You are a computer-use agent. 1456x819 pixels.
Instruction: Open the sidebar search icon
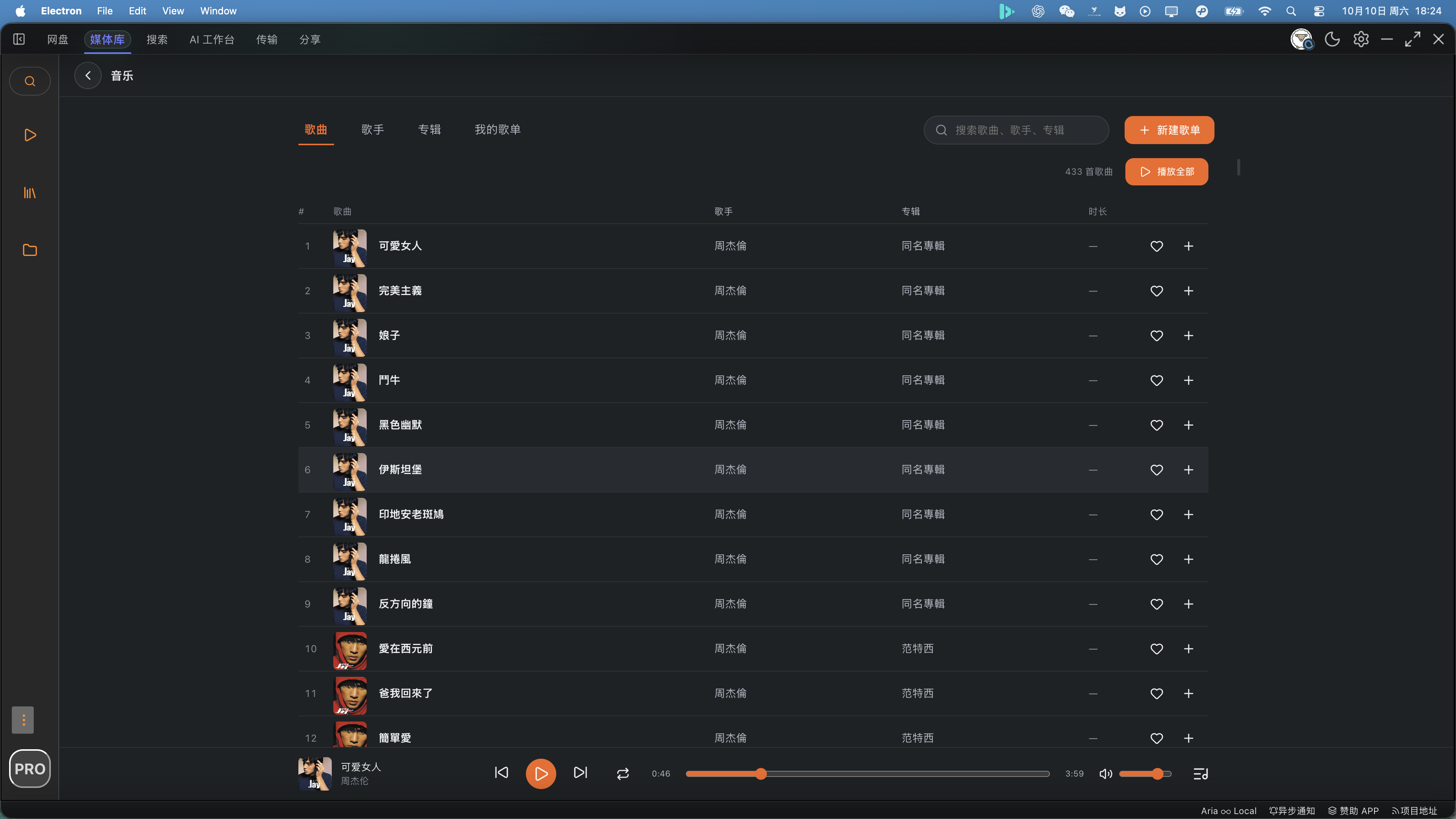(x=30, y=82)
